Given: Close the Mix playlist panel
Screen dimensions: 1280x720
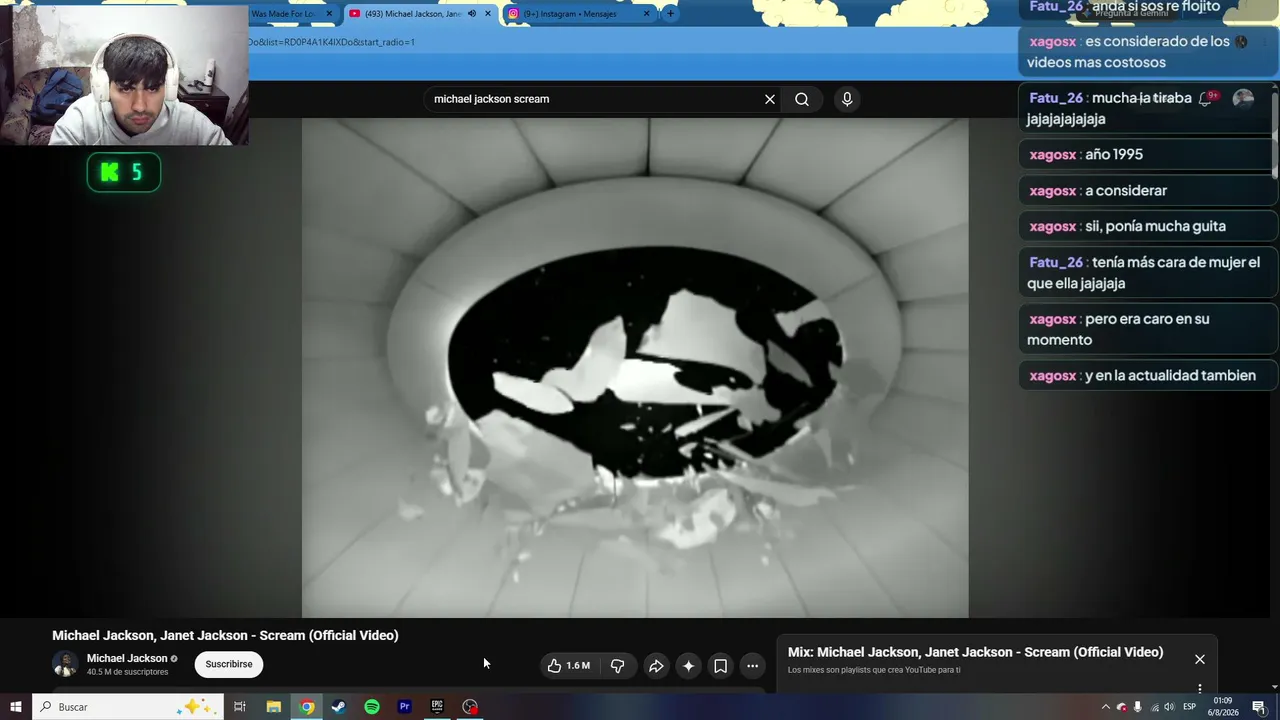Looking at the screenshot, I should (x=1200, y=659).
